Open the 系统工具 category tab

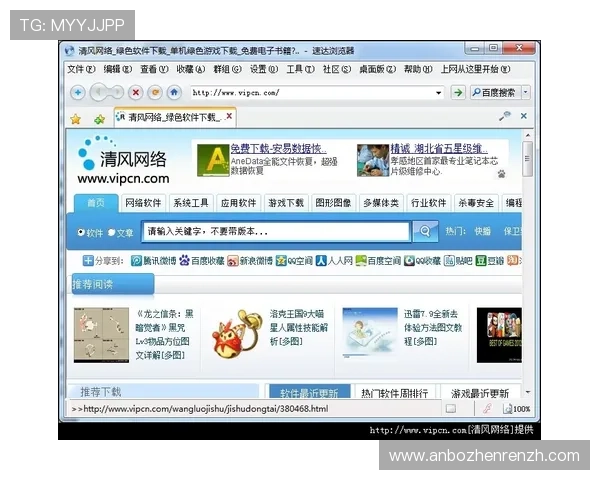(191, 203)
